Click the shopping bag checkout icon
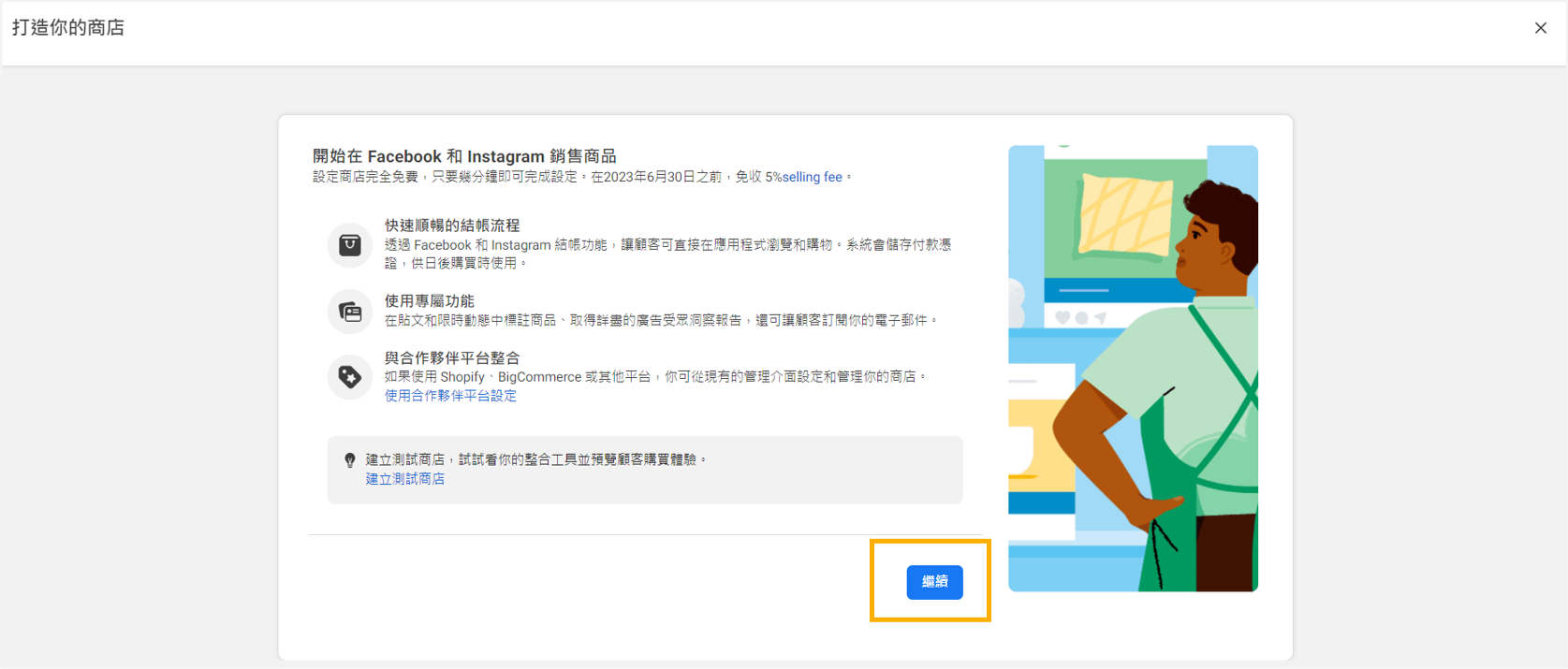 pos(349,245)
